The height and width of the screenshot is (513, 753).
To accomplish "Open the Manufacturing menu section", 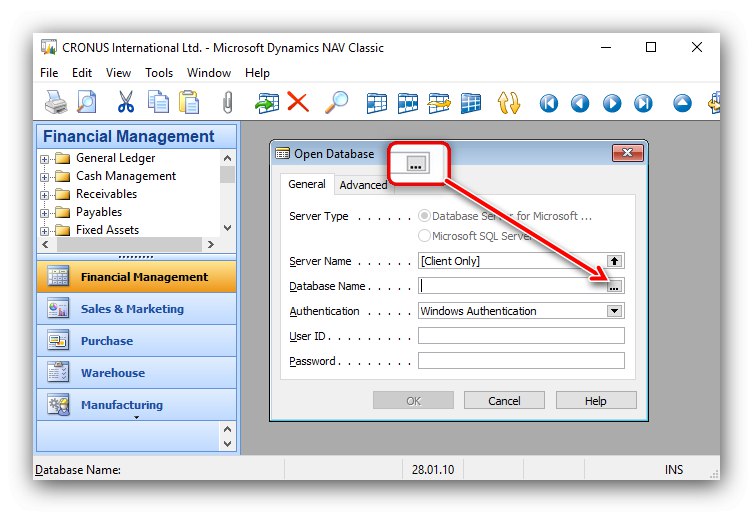I will click(x=136, y=404).
